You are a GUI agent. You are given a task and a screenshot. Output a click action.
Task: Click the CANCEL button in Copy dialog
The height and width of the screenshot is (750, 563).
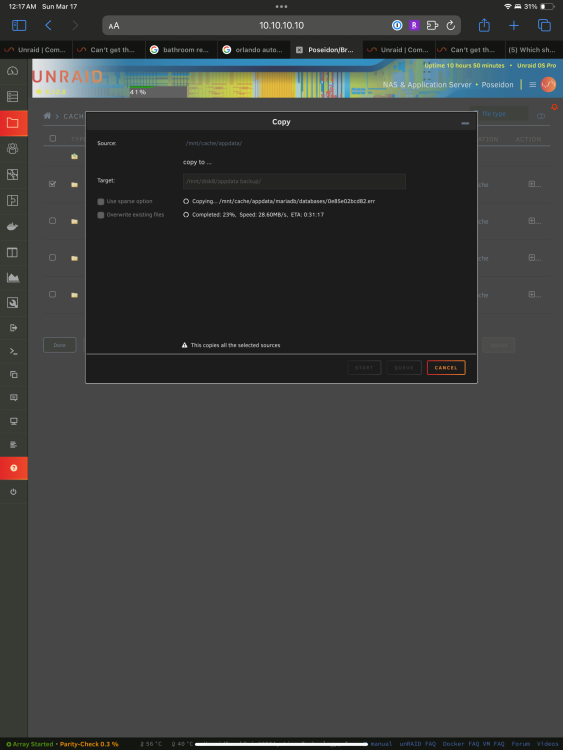[446, 367]
